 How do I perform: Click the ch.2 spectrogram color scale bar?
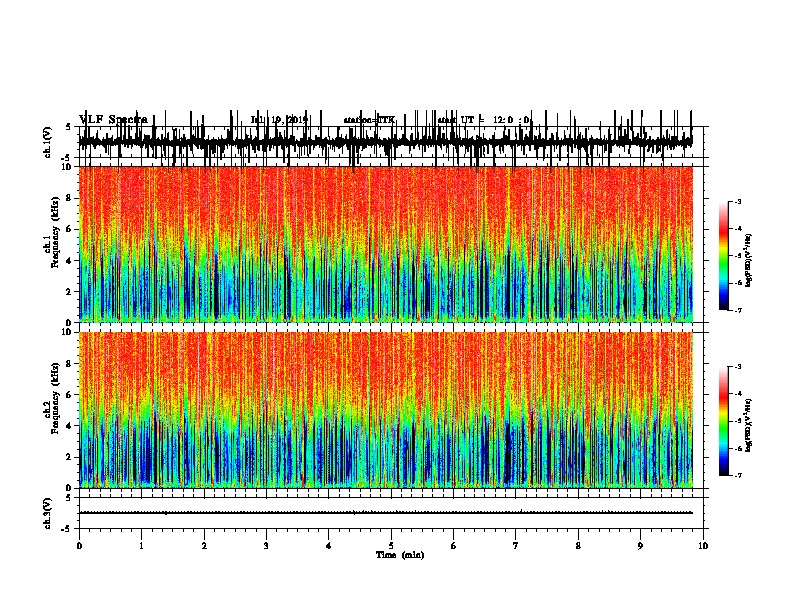click(x=724, y=421)
